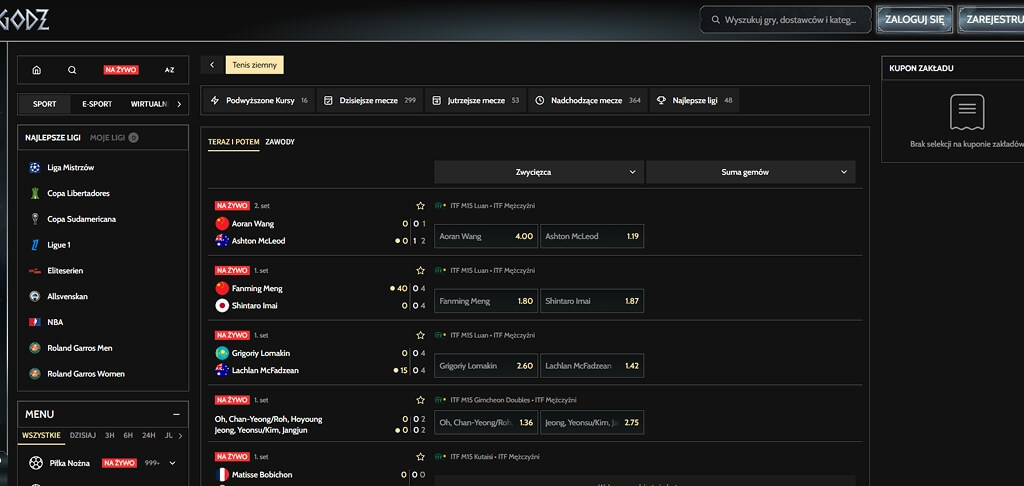This screenshot has width=1024, height=486.
Task: Bet on Fanming Meng at 1.80
Action: tap(486, 300)
